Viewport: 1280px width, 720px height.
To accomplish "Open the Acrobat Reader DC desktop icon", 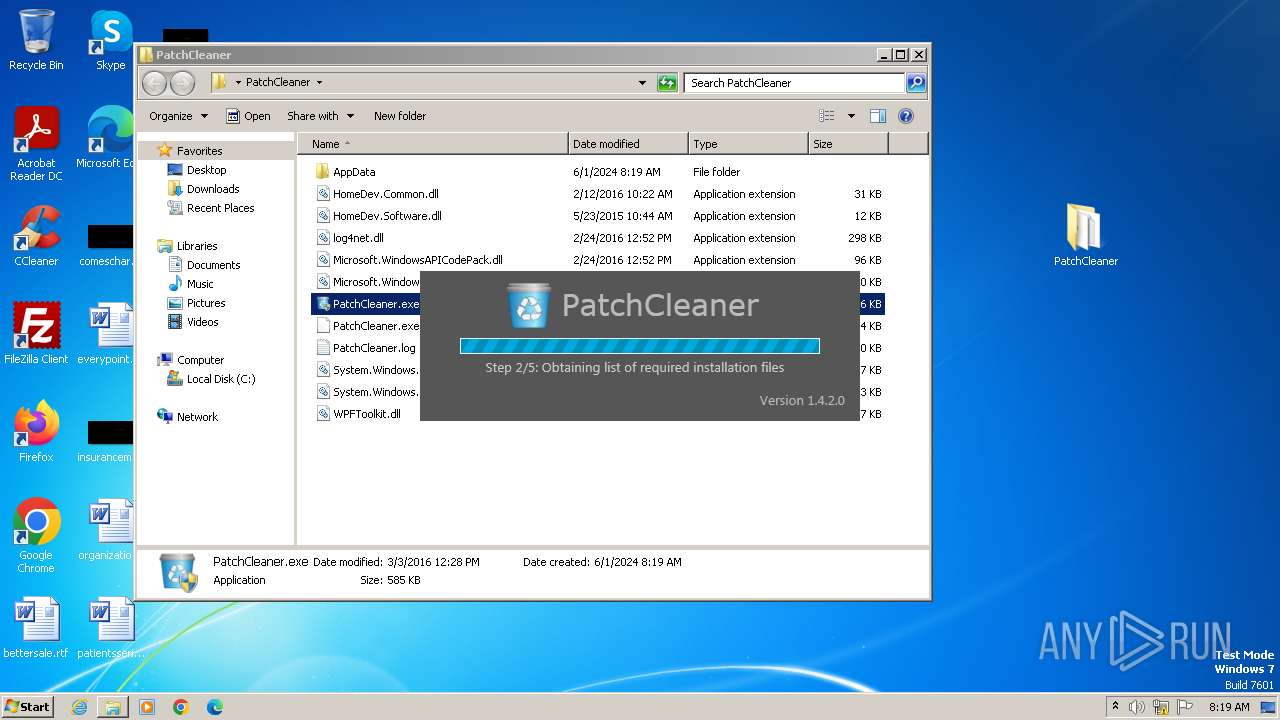I will point(36,144).
